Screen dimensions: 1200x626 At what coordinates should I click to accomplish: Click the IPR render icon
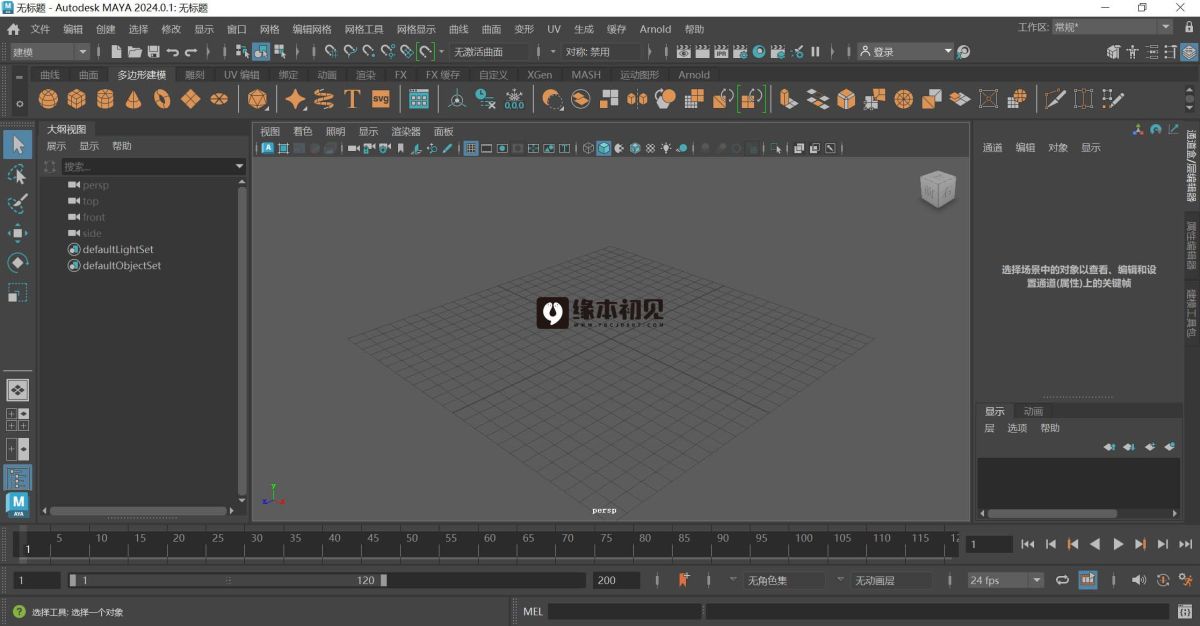(721, 51)
